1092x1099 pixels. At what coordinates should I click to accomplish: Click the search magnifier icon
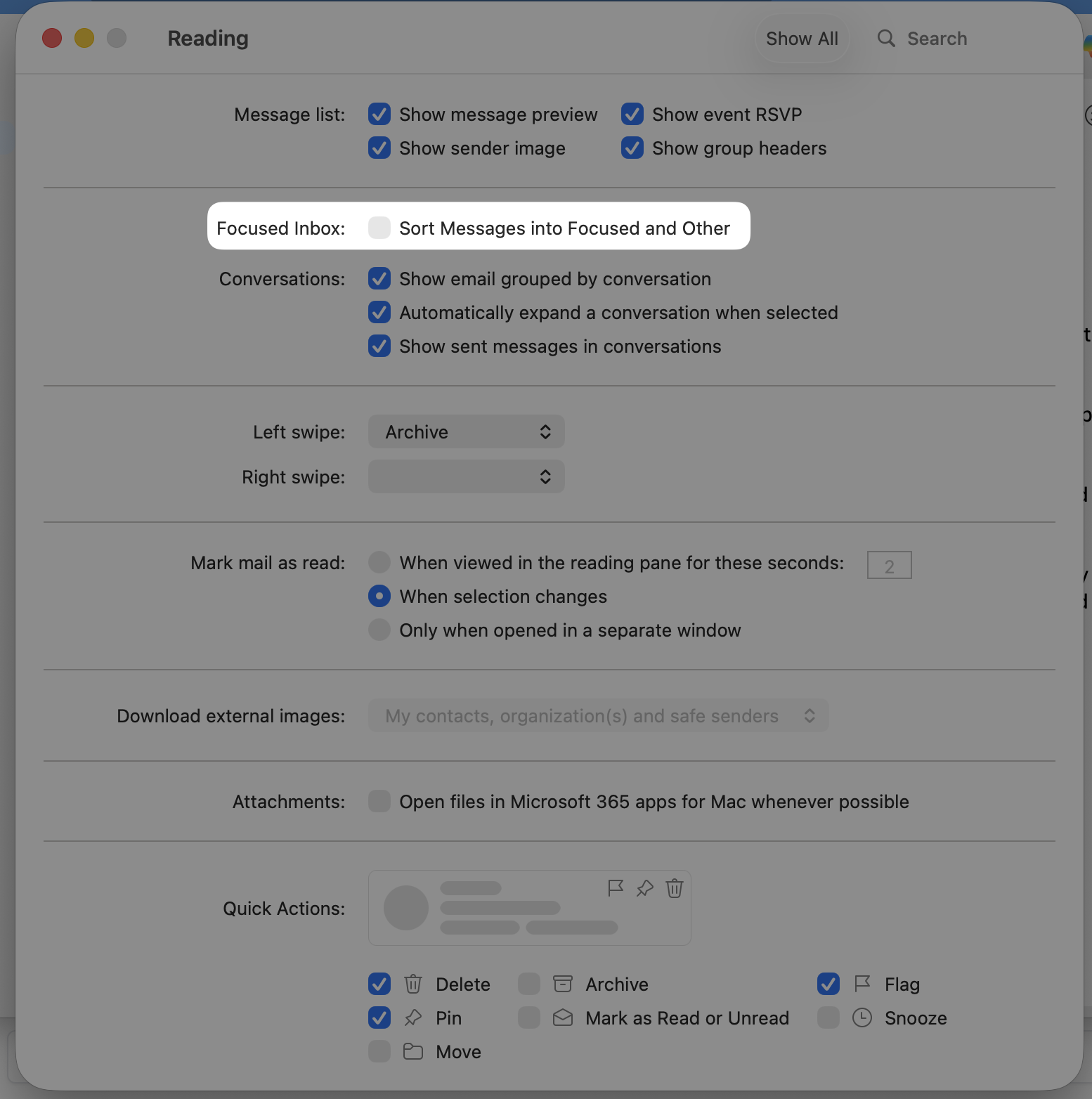[886, 39]
